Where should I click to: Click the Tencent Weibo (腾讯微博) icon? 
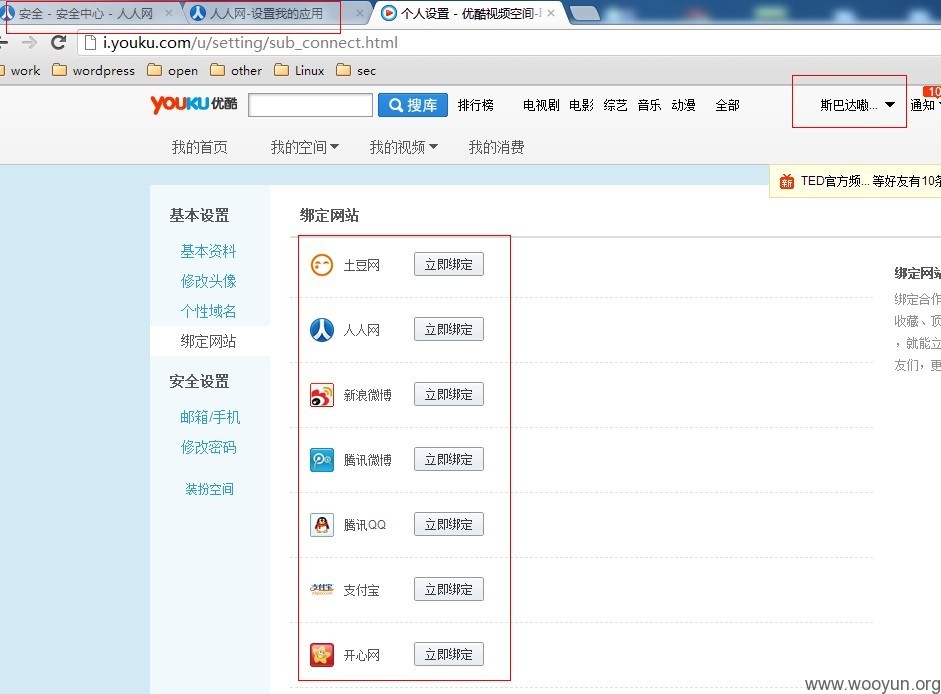click(322, 460)
